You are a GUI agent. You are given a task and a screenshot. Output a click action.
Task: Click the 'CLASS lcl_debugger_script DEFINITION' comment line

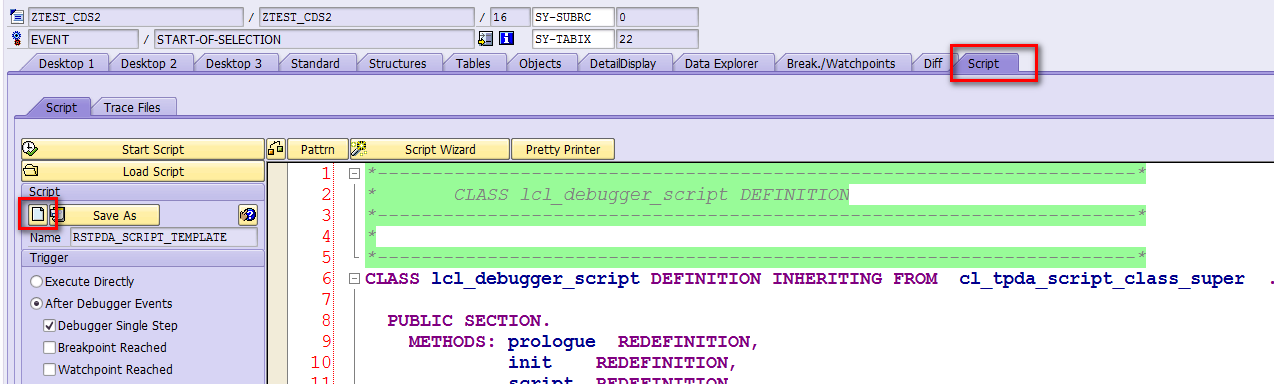point(651,195)
